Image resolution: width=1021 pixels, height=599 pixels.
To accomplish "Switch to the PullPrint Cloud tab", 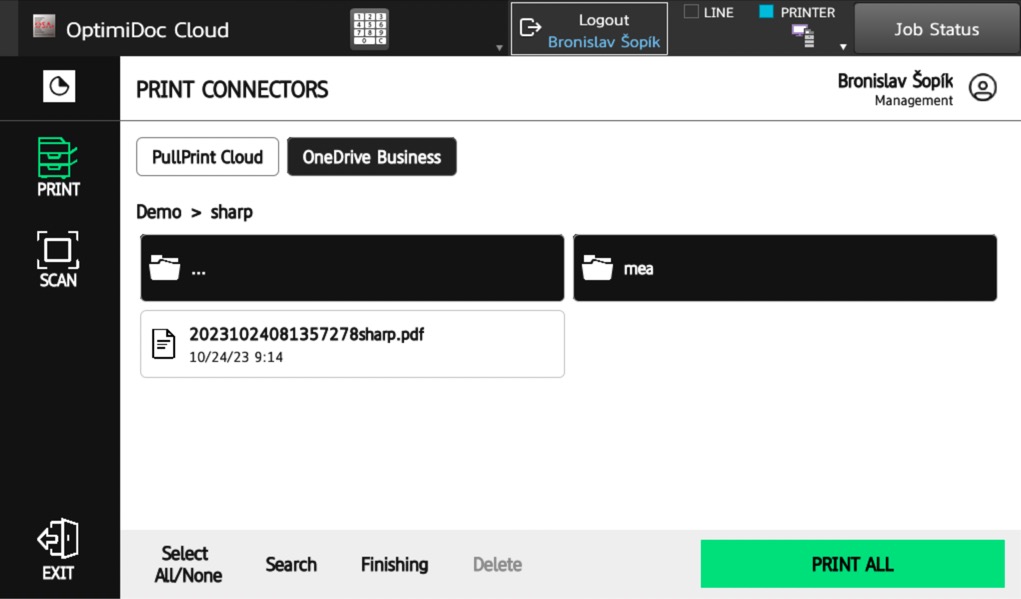I will coord(207,157).
